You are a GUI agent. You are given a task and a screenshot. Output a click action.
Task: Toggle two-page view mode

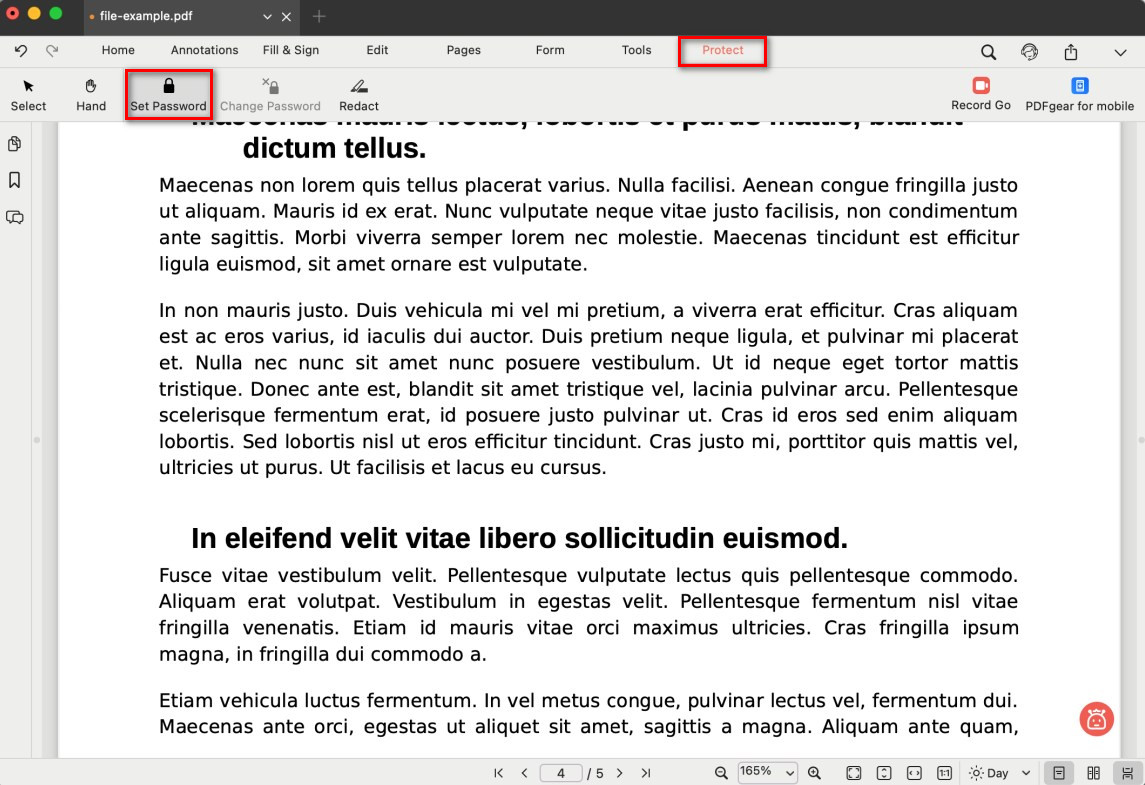coord(1093,773)
